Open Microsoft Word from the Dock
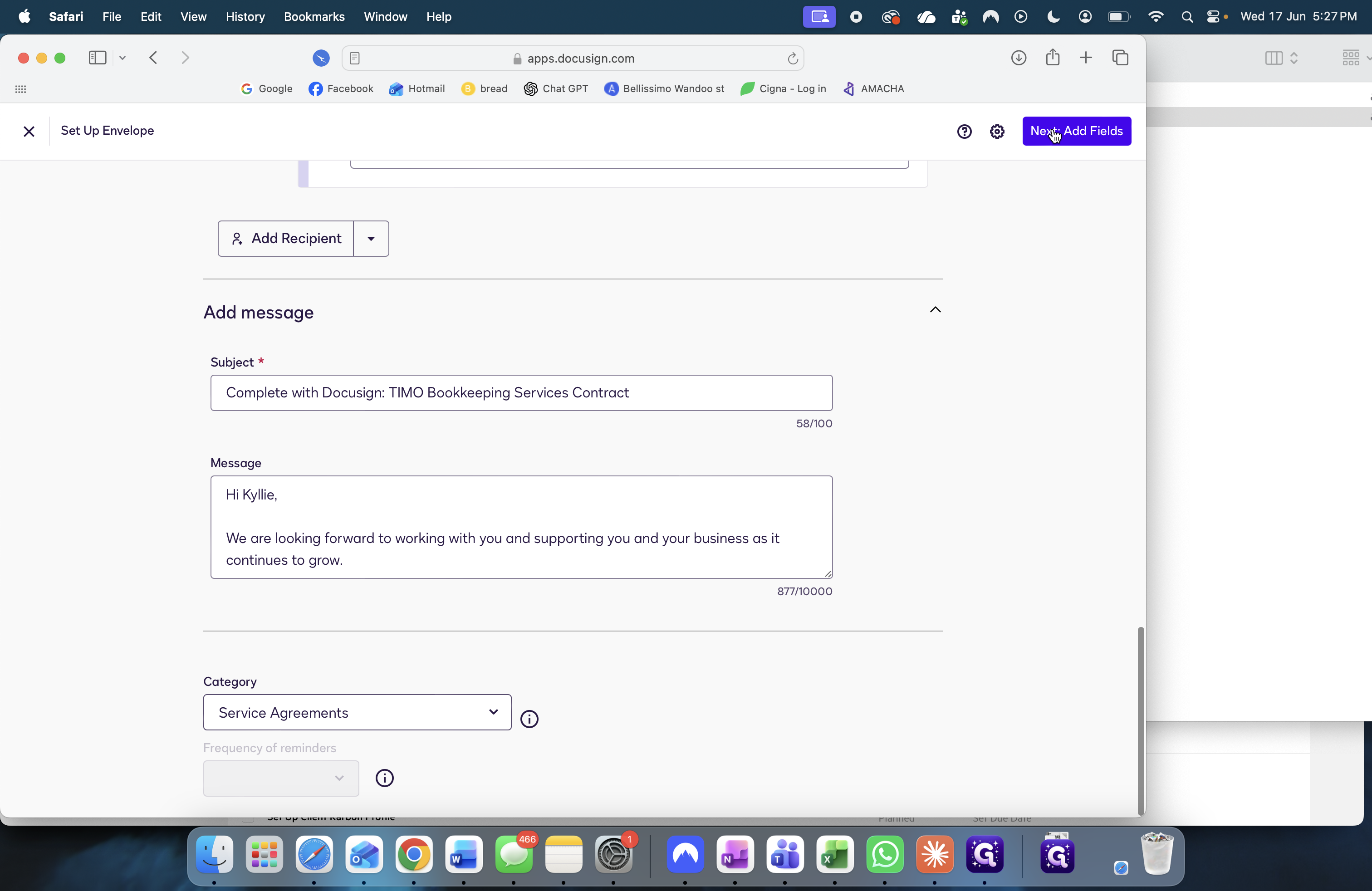1372x891 pixels. [x=464, y=855]
